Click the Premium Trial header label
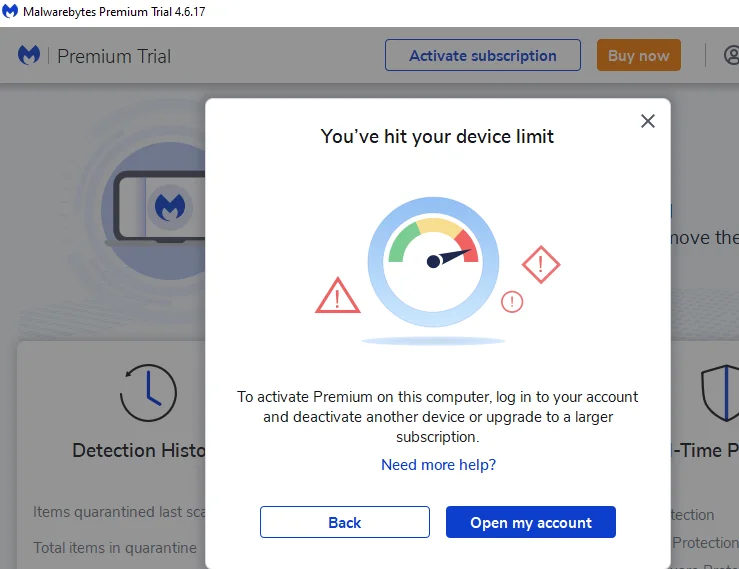Image resolution: width=739 pixels, height=569 pixels. 114,57
